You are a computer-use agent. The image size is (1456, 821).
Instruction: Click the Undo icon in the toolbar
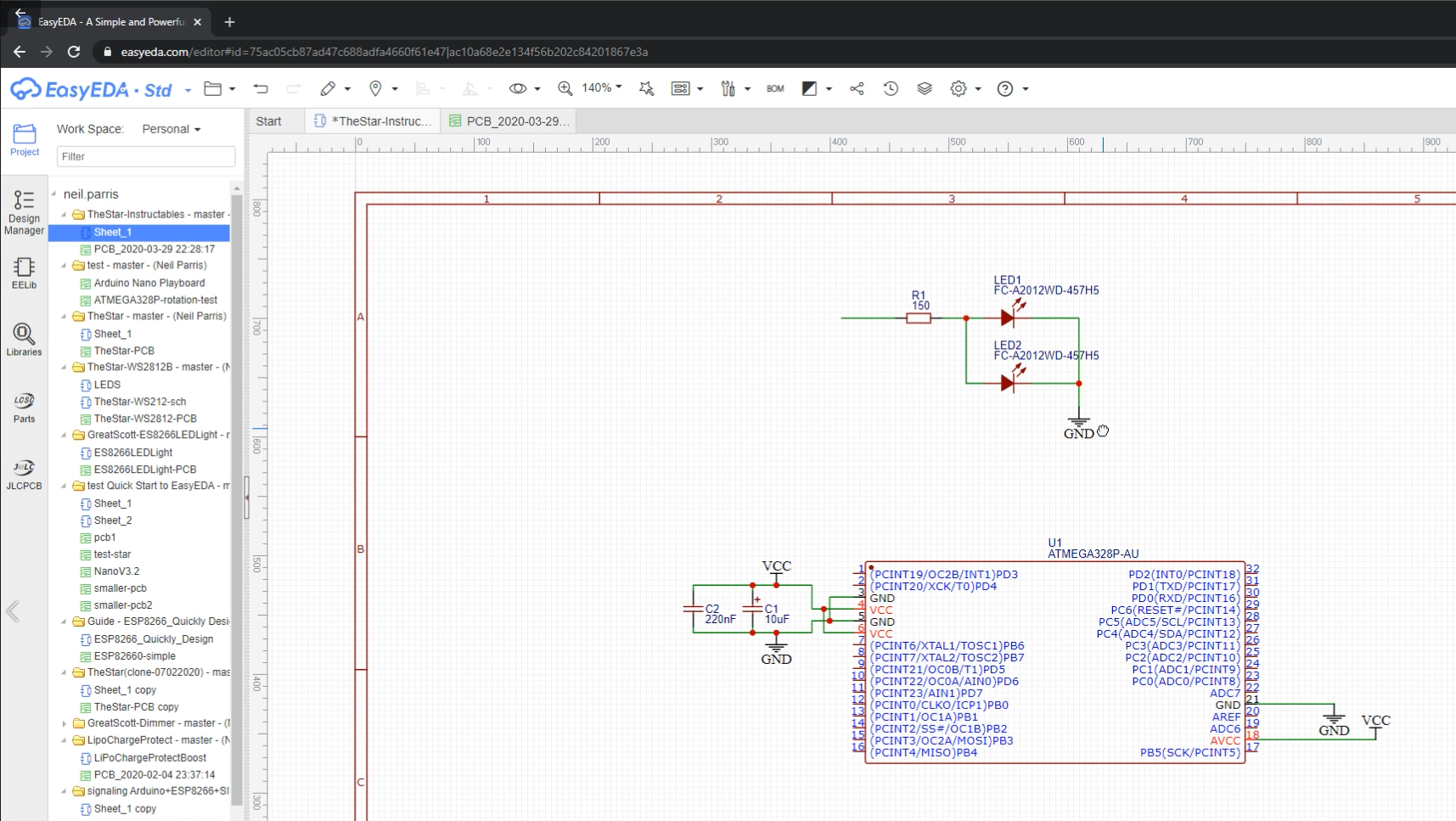pyautogui.click(x=261, y=88)
